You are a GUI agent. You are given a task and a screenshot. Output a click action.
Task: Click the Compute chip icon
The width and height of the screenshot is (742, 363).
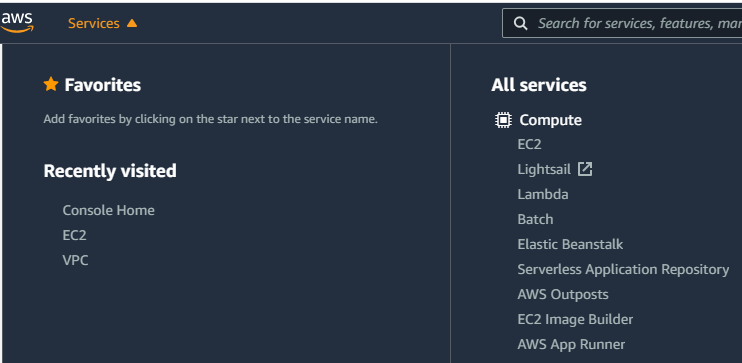click(x=503, y=120)
